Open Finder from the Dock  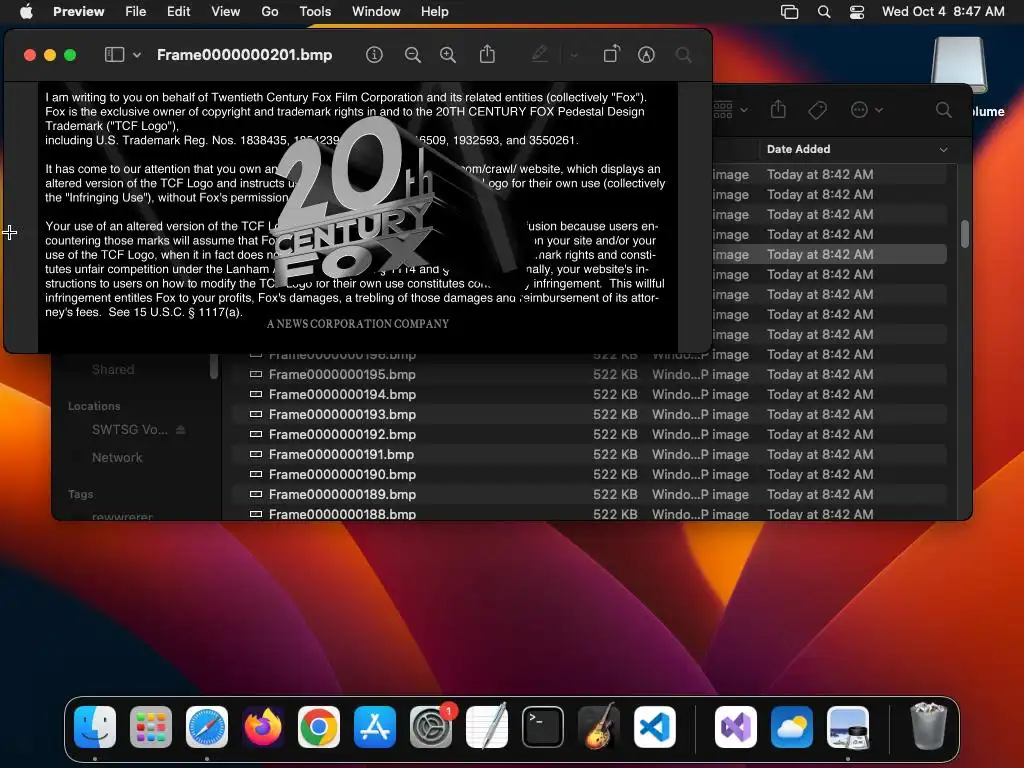pos(95,727)
